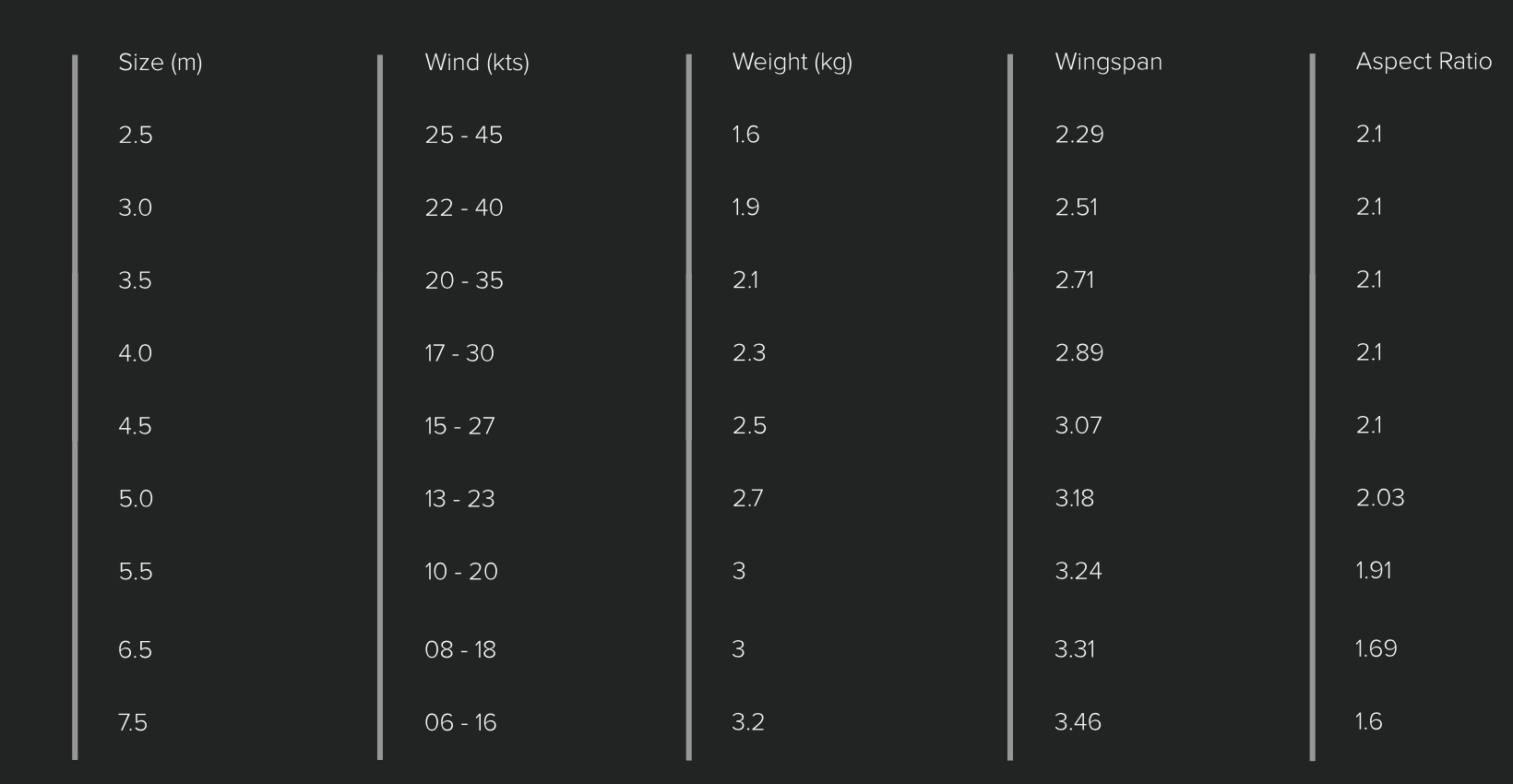Select the 17 - 30 wind range

pyautogui.click(x=459, y=353)
